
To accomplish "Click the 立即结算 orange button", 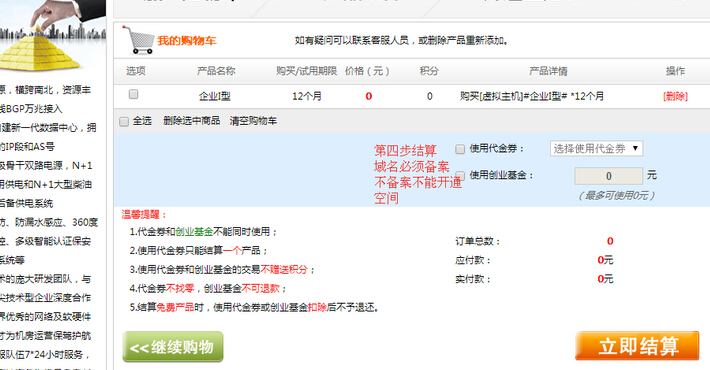I will tap(637, 346).
